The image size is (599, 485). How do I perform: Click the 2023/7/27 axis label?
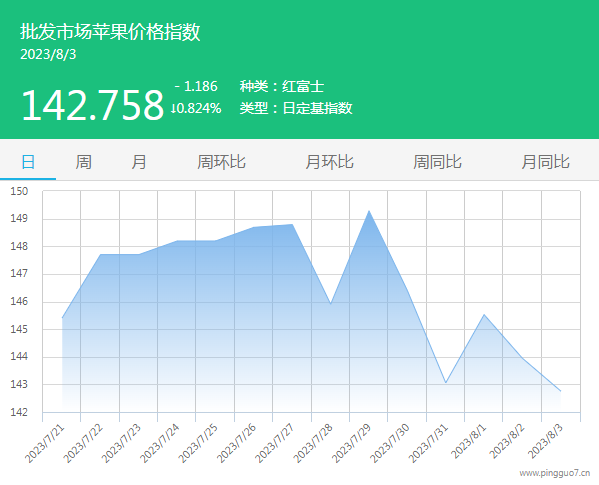[275, 443]
